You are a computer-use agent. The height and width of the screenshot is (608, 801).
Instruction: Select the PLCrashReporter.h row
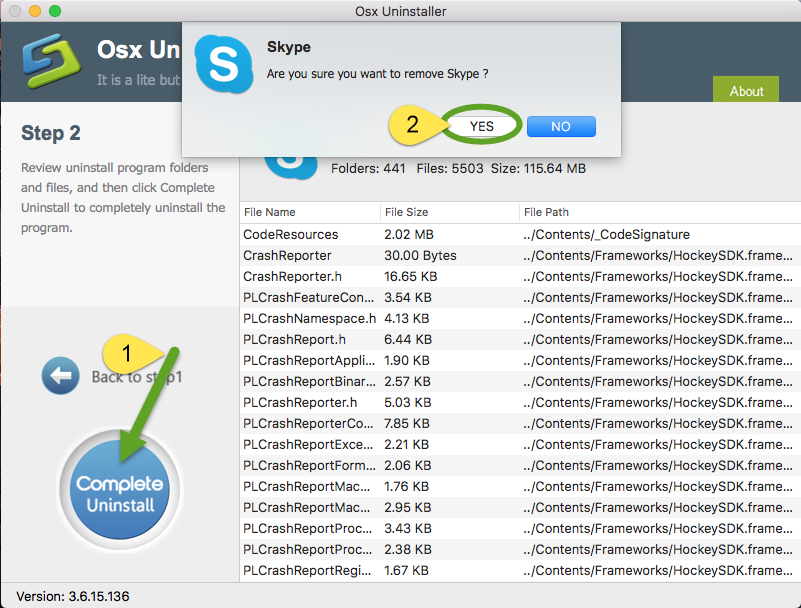(520, 403)
